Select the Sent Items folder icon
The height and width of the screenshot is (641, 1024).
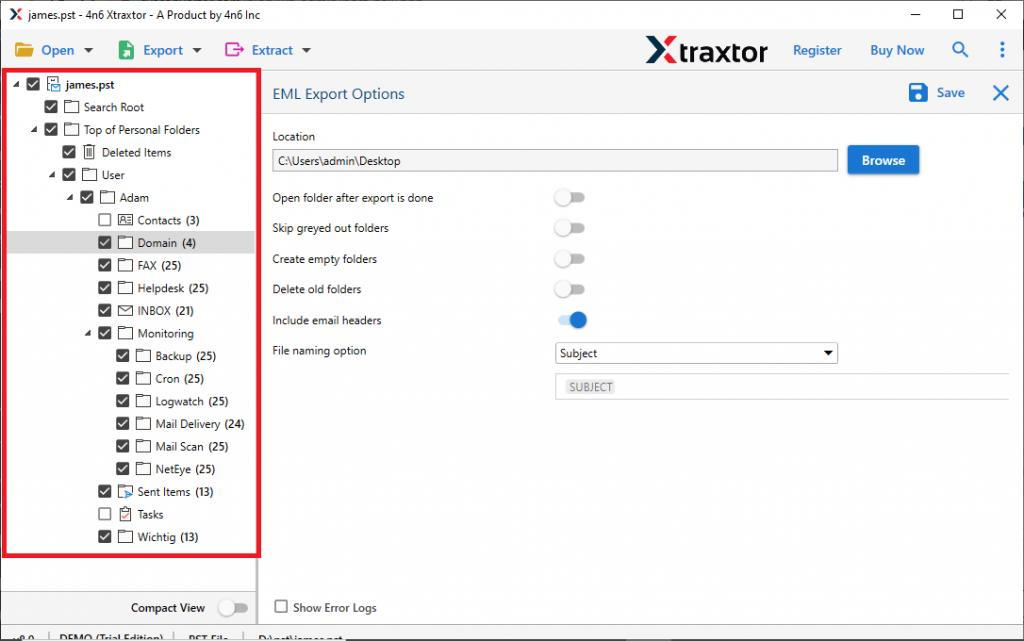coord(125,491)
